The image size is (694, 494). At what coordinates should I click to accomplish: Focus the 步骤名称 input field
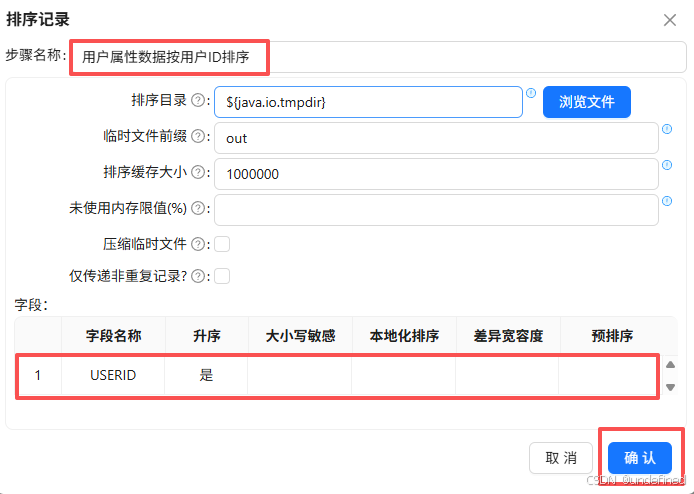tap(378, 57)
